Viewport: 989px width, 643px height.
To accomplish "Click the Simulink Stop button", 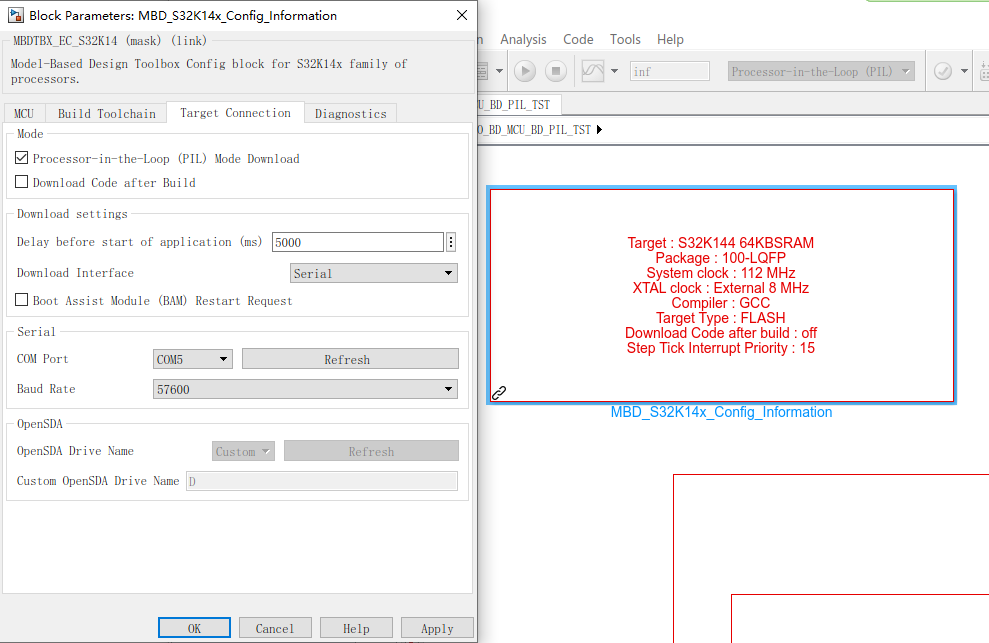I will 556,71.
